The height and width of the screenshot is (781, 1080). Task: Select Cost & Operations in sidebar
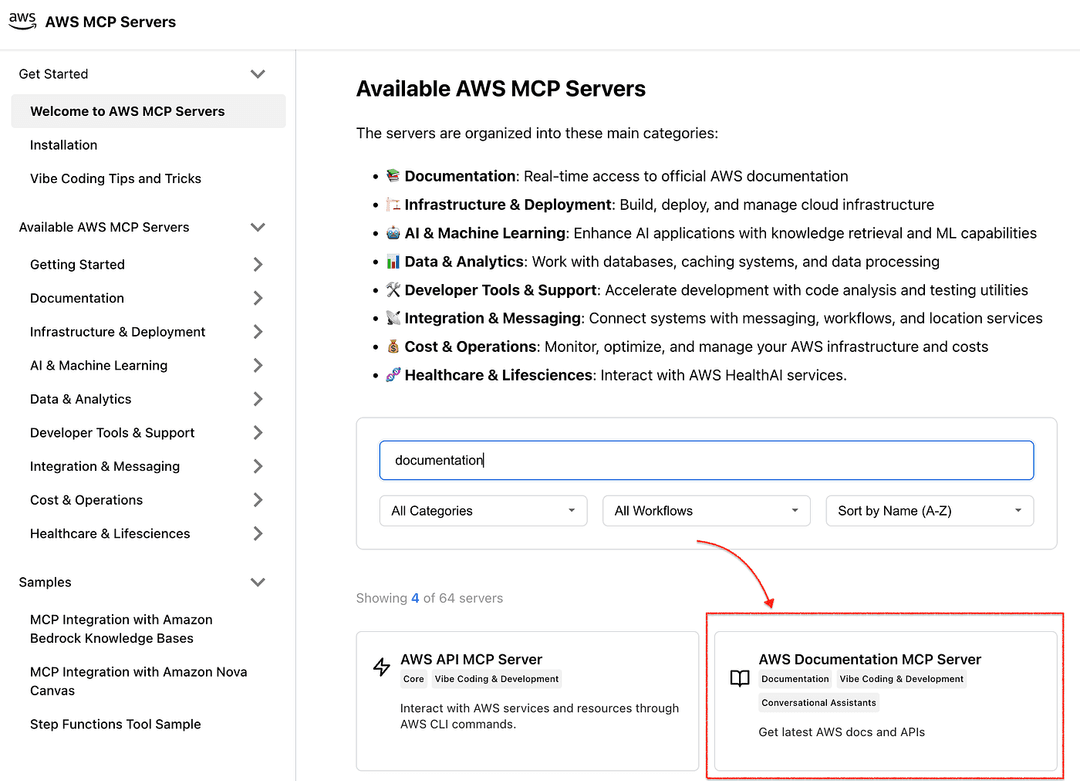coord(86,500)
